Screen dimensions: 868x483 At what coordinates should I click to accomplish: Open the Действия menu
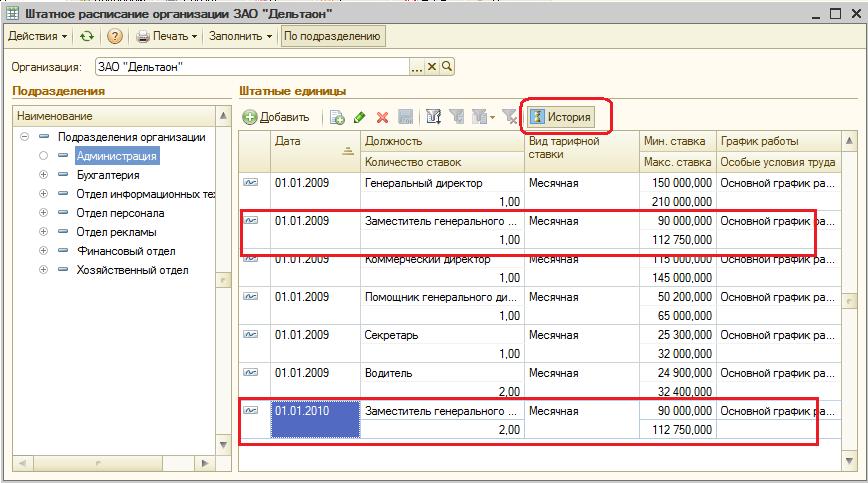coord(38,36)
